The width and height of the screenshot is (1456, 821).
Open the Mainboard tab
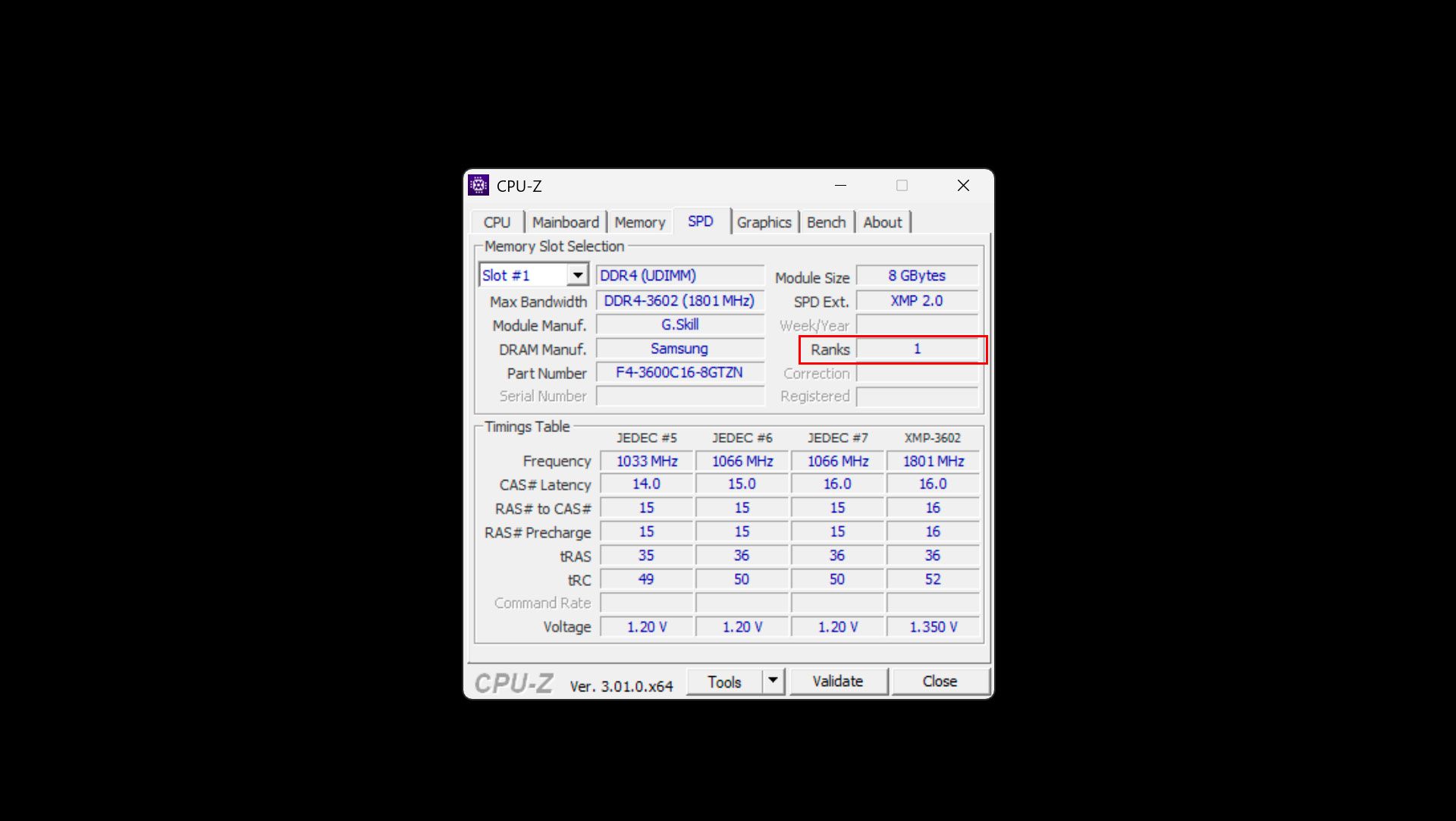(x=565, y=222)
